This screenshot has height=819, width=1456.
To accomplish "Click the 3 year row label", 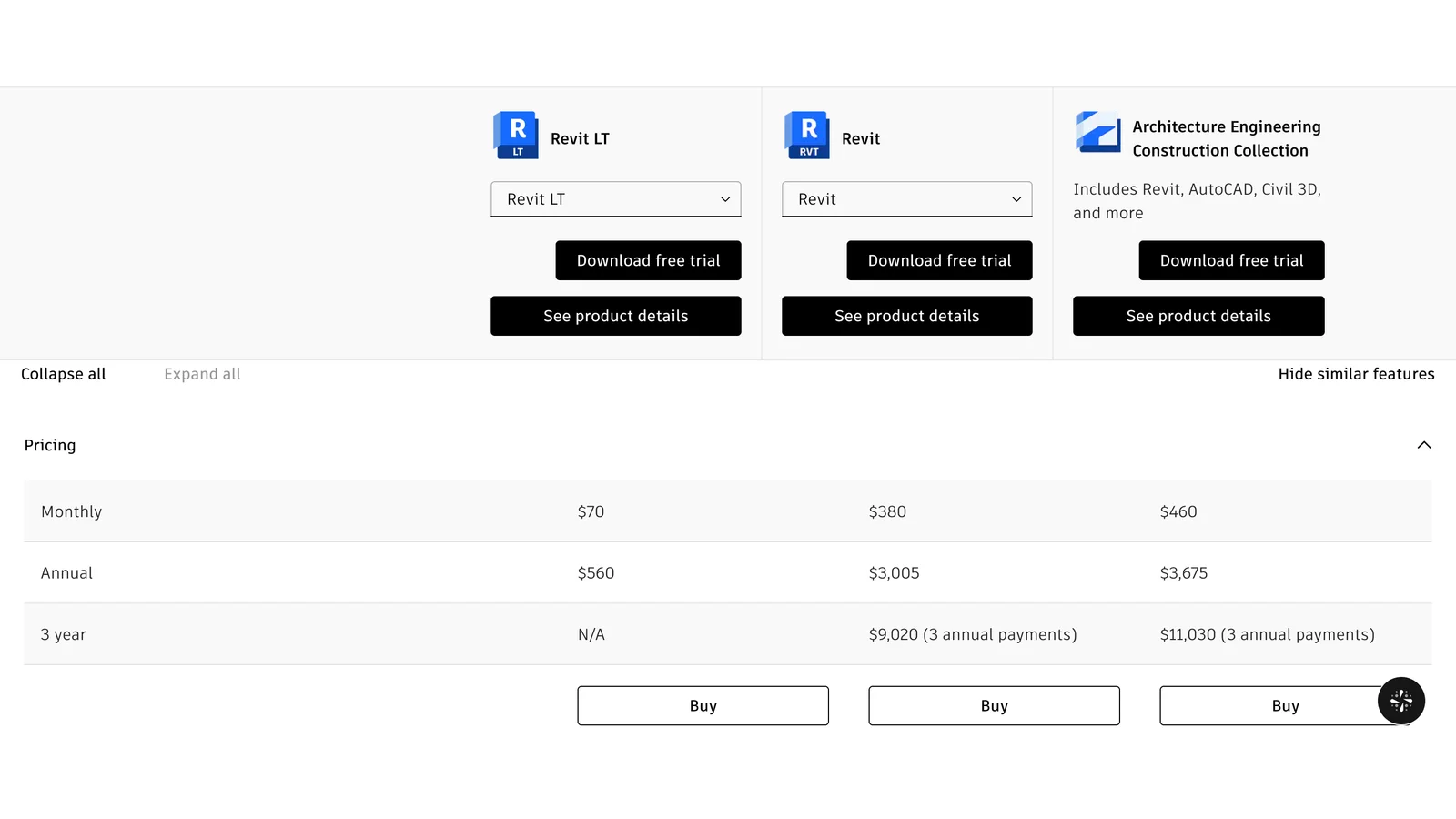I will pos(63,634).
